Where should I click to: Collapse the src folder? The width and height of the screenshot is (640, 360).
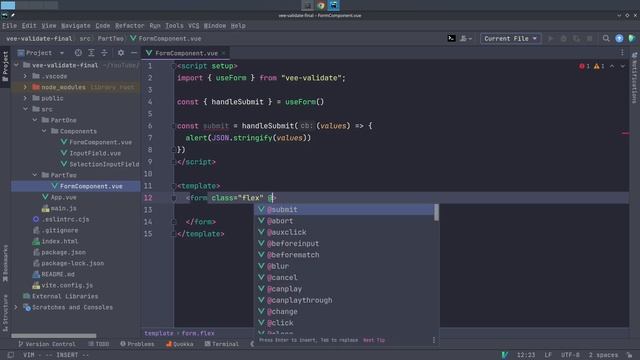tap(25, 109)
